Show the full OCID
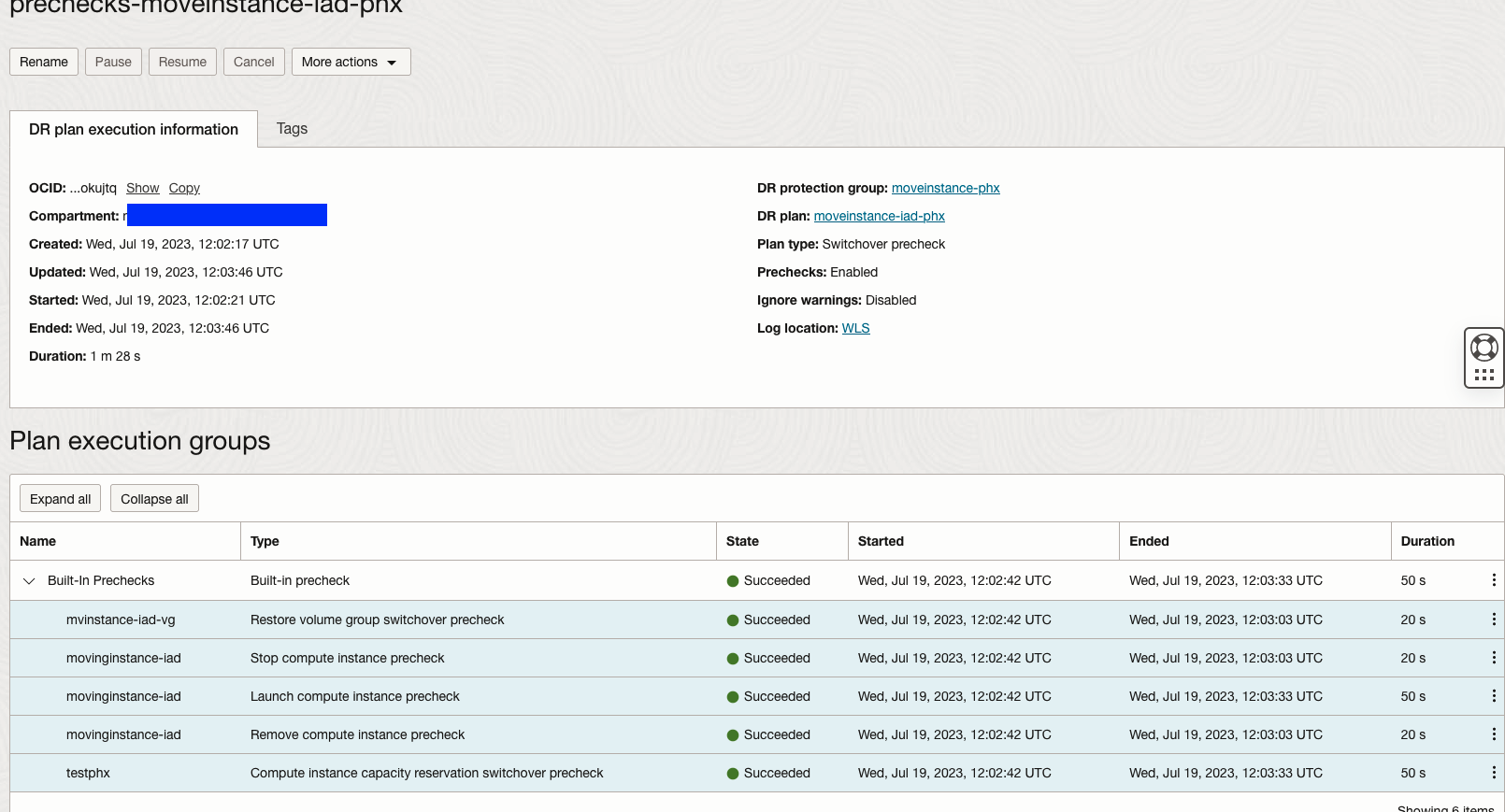This screenshot has height=812, width=1505. coord(142,188)
